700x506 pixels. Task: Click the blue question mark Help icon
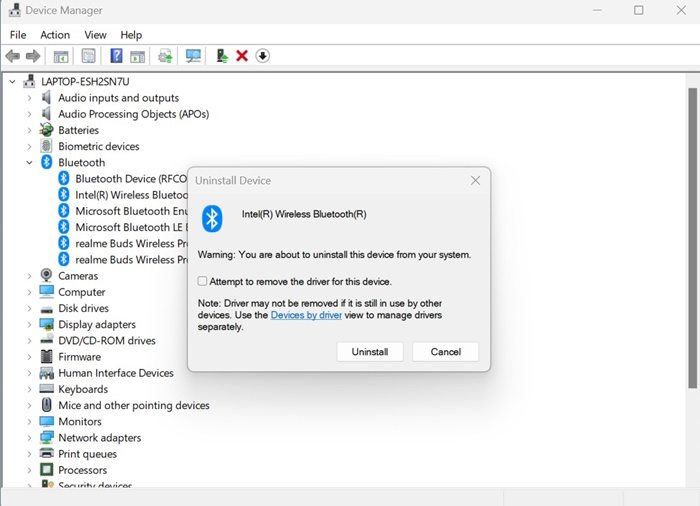[116, 56]
